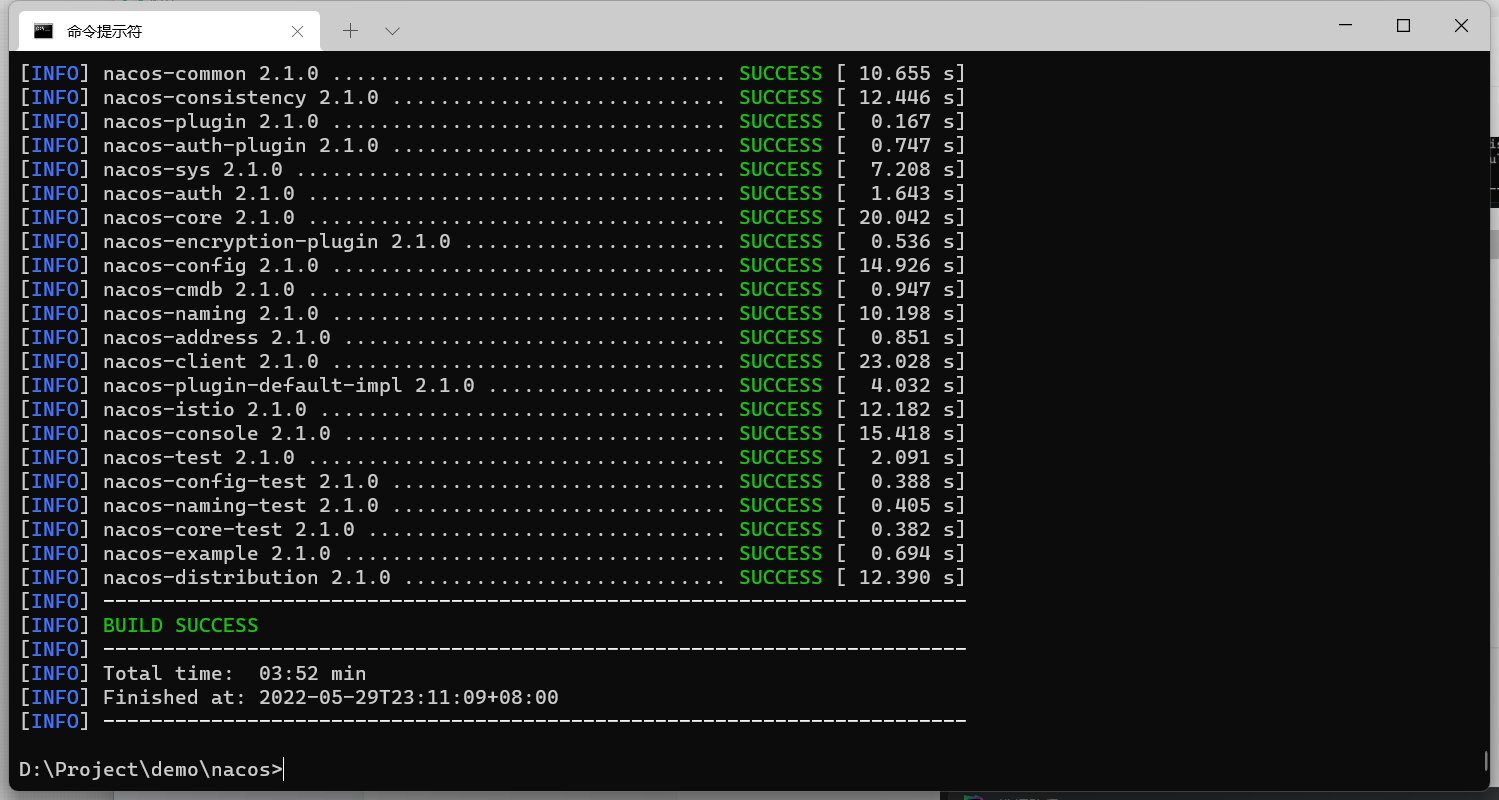Click the nacos-naming 2.1.0 line

click(x=492, y=313)
